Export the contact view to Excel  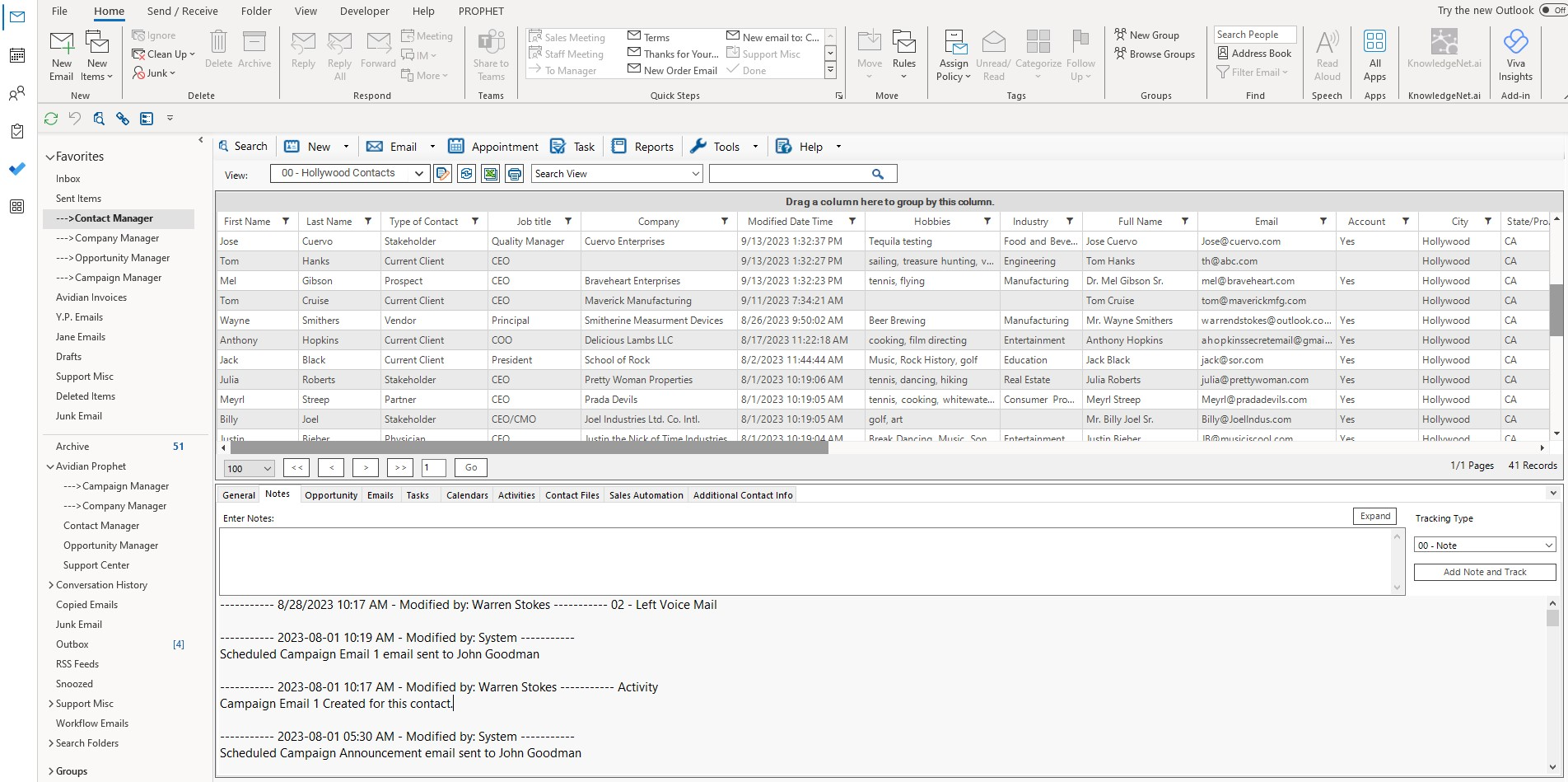click(491, 174)
